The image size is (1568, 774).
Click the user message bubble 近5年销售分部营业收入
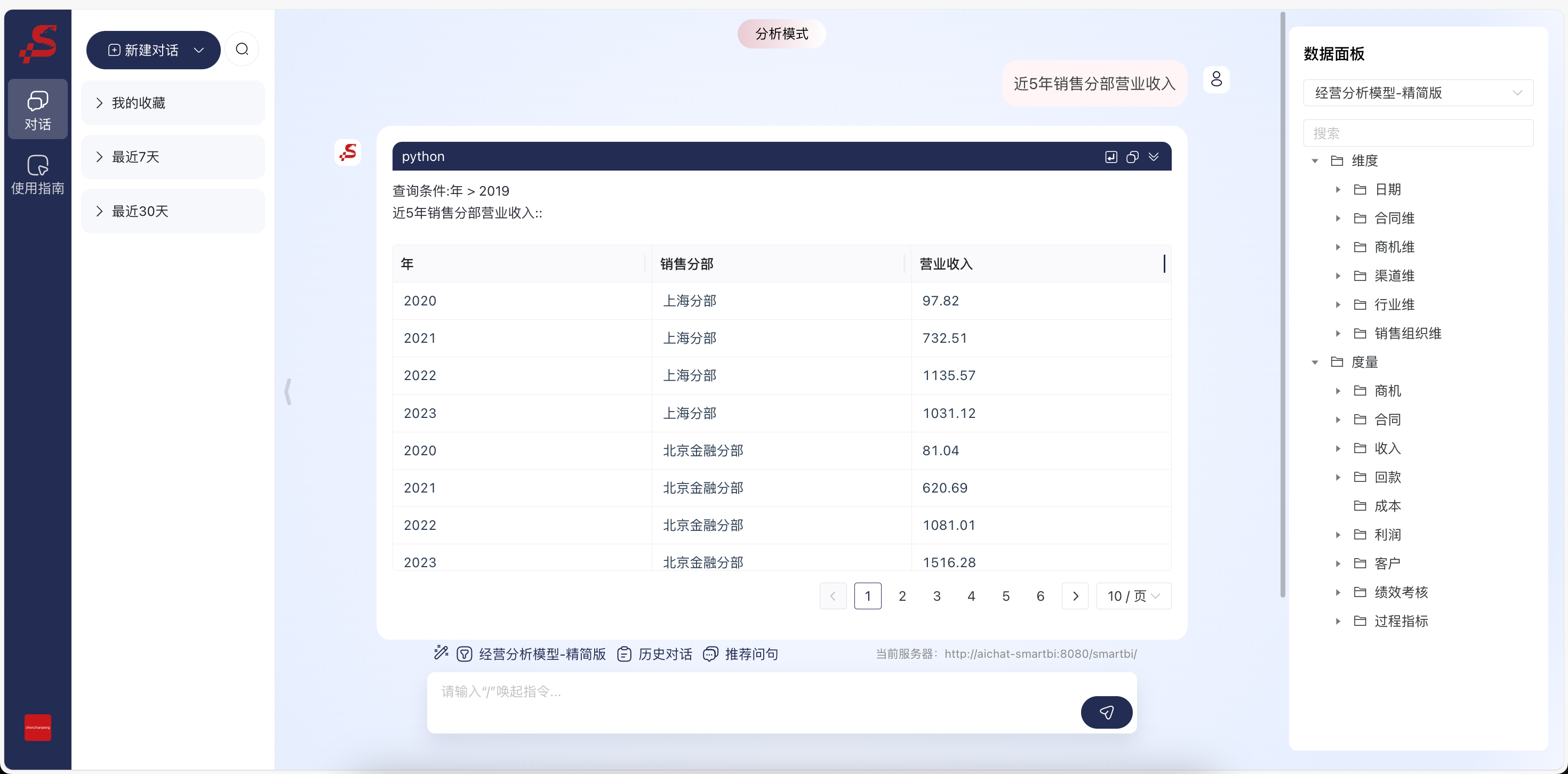coord(1094,83)
